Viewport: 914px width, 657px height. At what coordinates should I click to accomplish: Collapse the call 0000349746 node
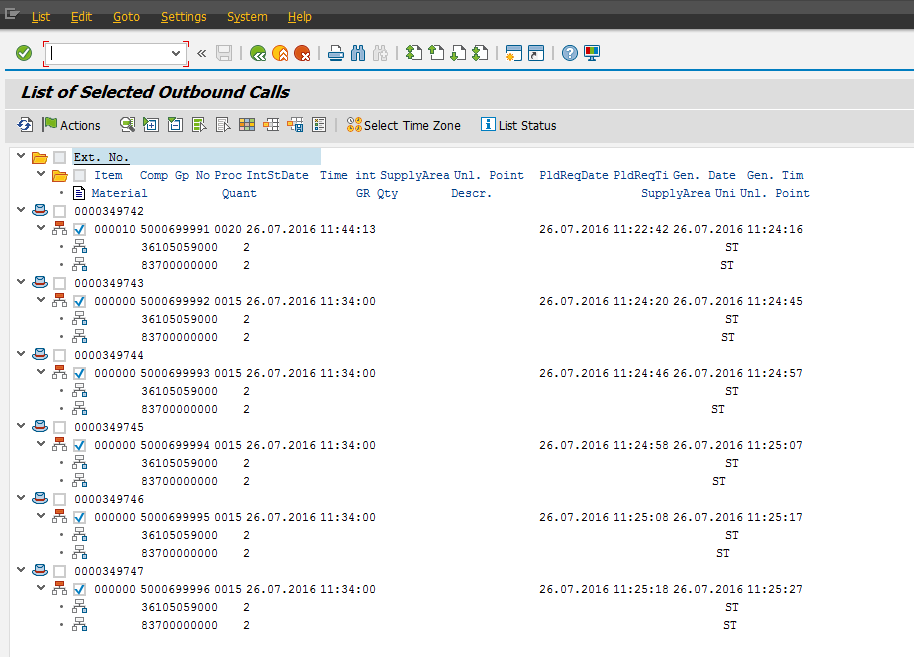[21, 498]
